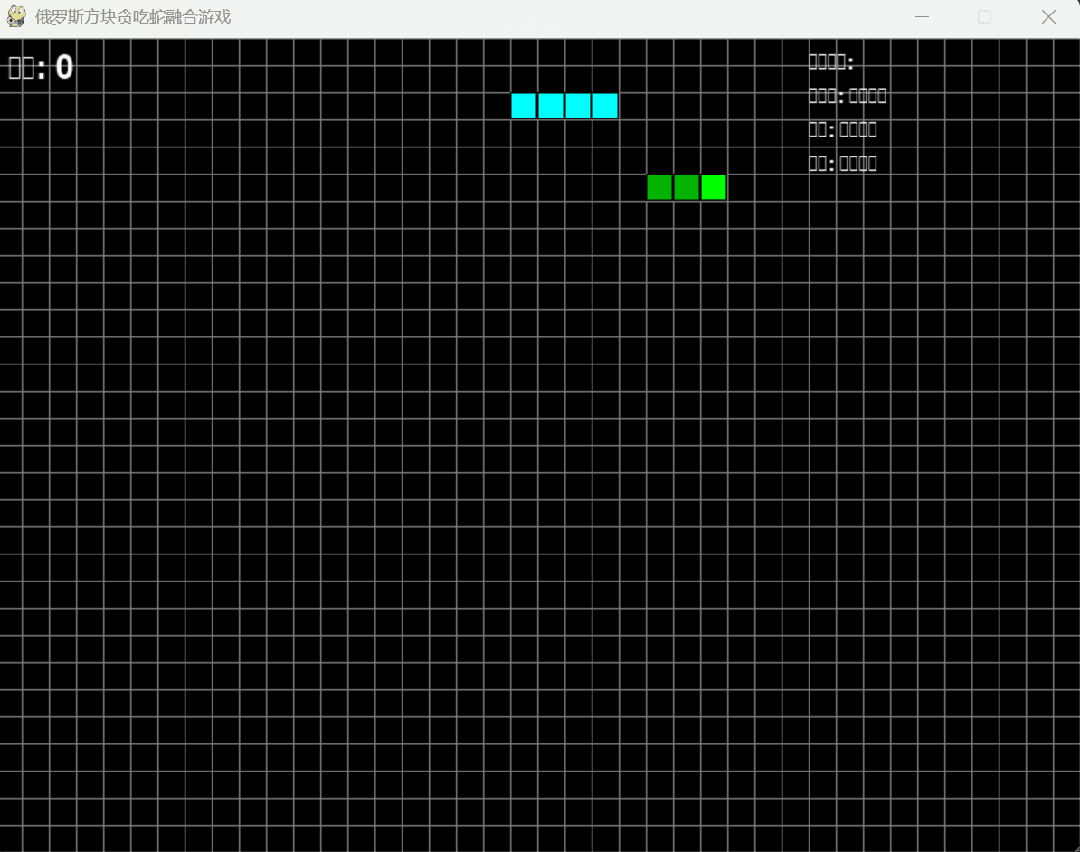Click the empty cell right of the cyan piece
The height and width of the screenshot is (852, 1080).
click(632, 106)
